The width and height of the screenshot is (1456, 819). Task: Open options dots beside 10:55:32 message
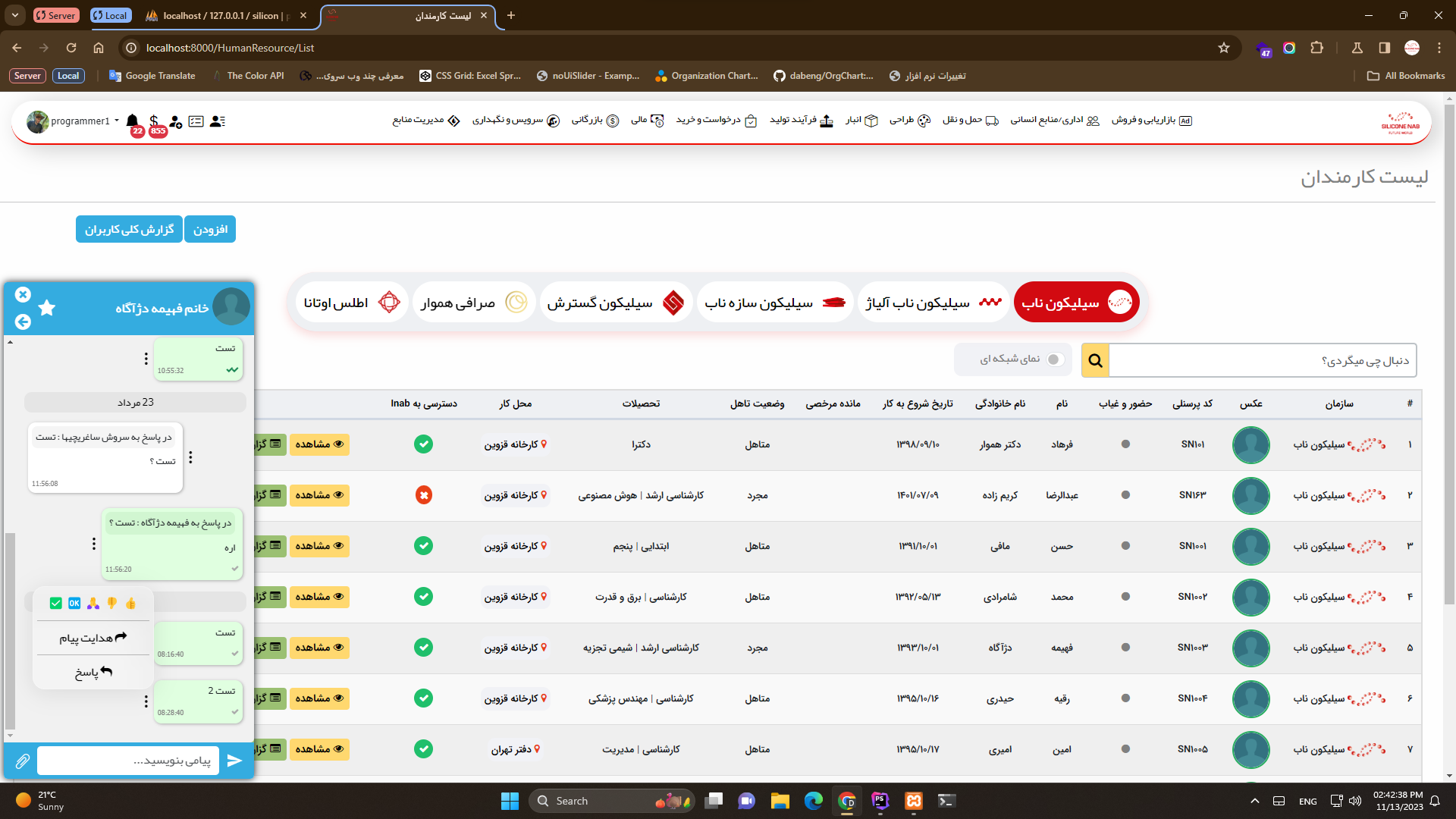coord(146,359)
